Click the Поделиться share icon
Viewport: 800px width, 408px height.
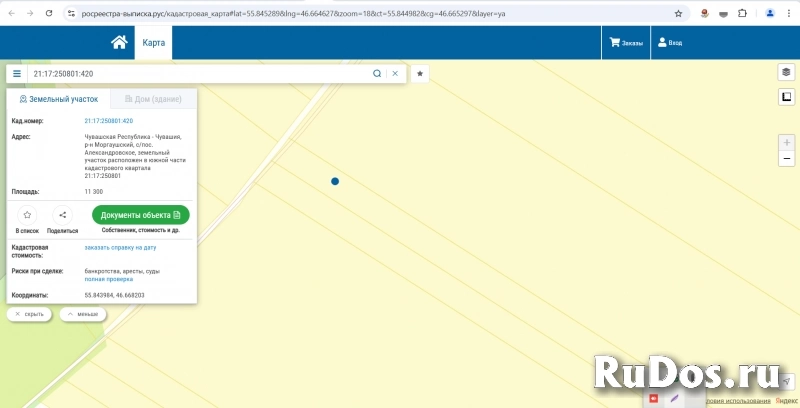[62, 215]
